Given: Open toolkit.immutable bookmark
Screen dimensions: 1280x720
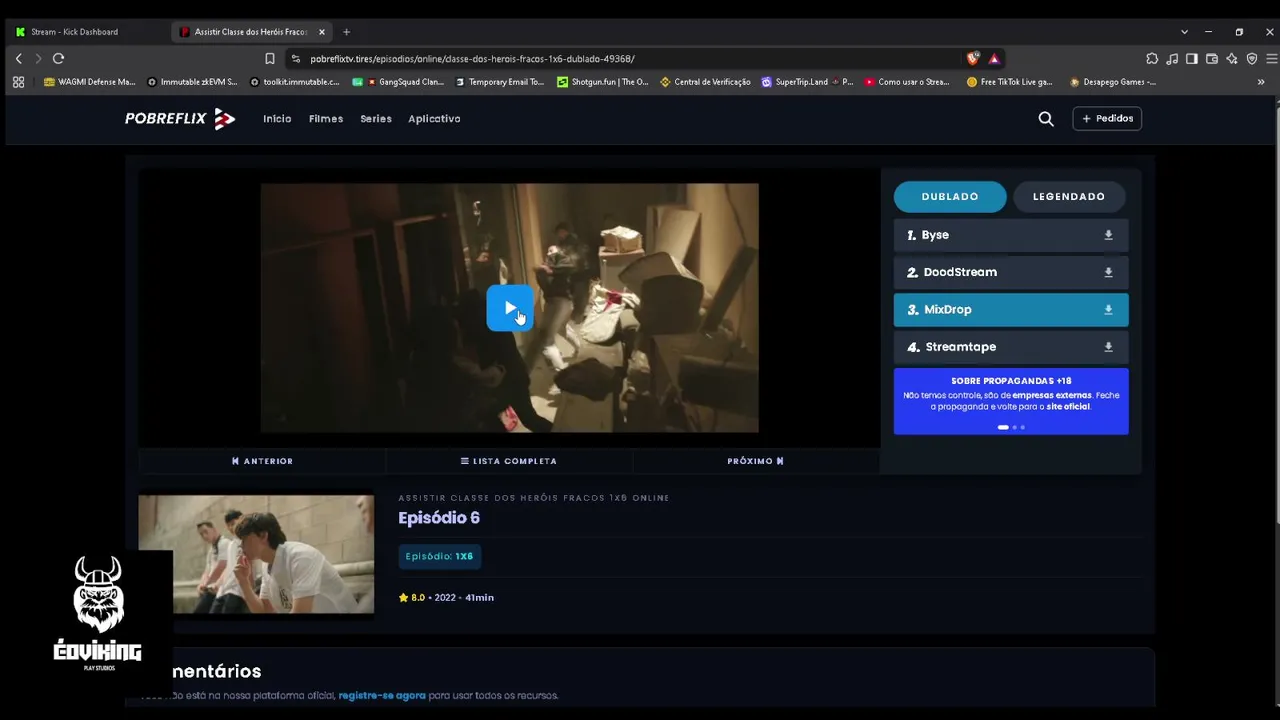Looking at the screenshot, I should tap(295, 82).
